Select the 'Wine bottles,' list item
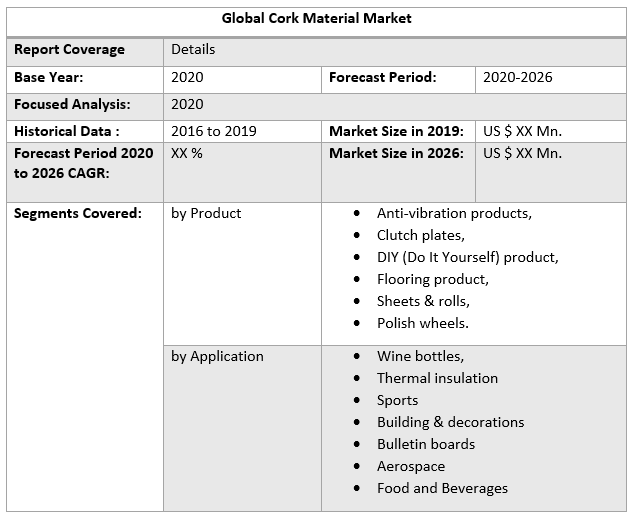634x522 pixels. [420, 356]
